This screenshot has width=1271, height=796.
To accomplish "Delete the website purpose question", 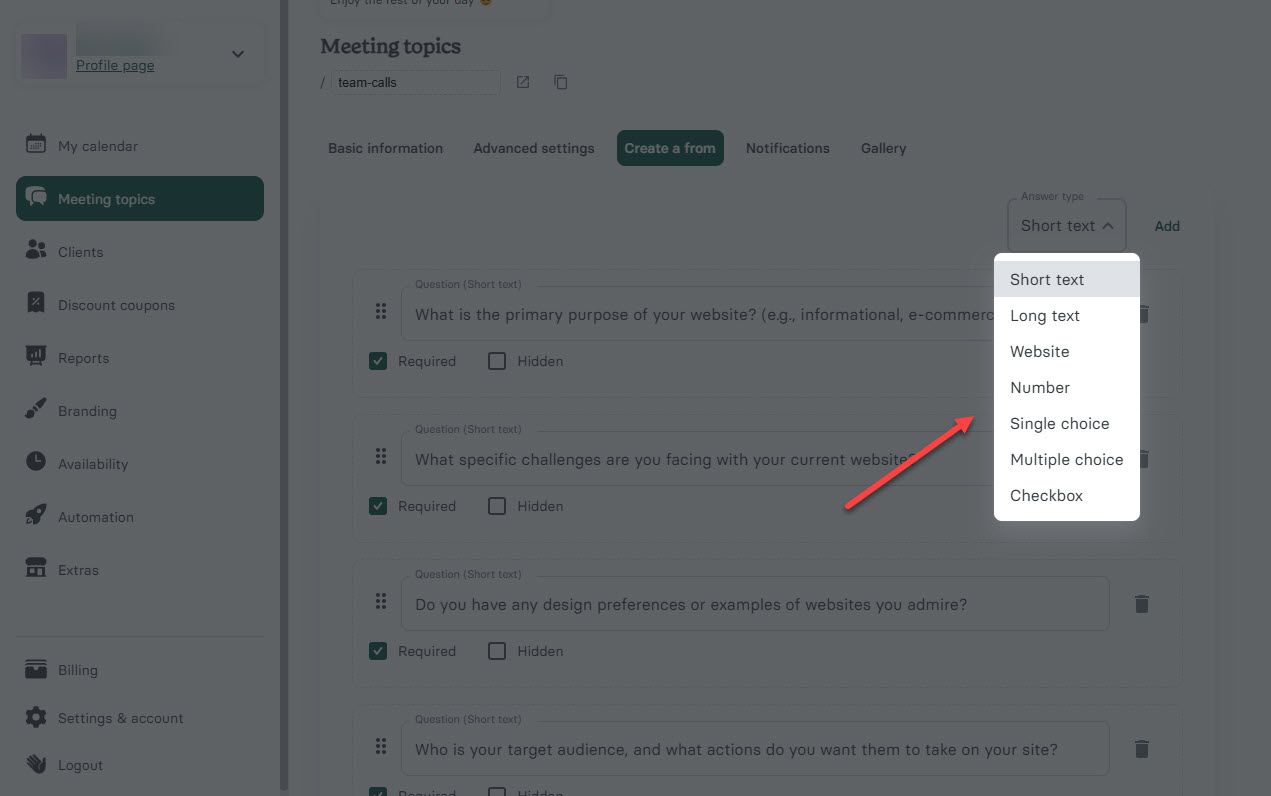I will pos(1142,314).
